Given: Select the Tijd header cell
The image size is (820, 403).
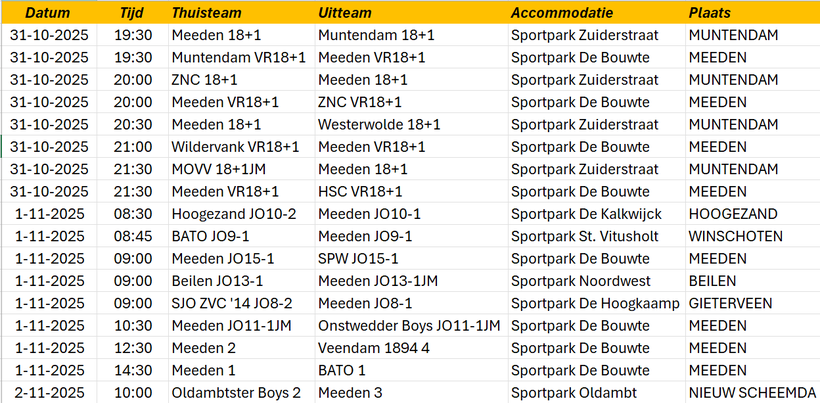Looking at the screenshot, I should pyautogui.click(x=131, y=13).
